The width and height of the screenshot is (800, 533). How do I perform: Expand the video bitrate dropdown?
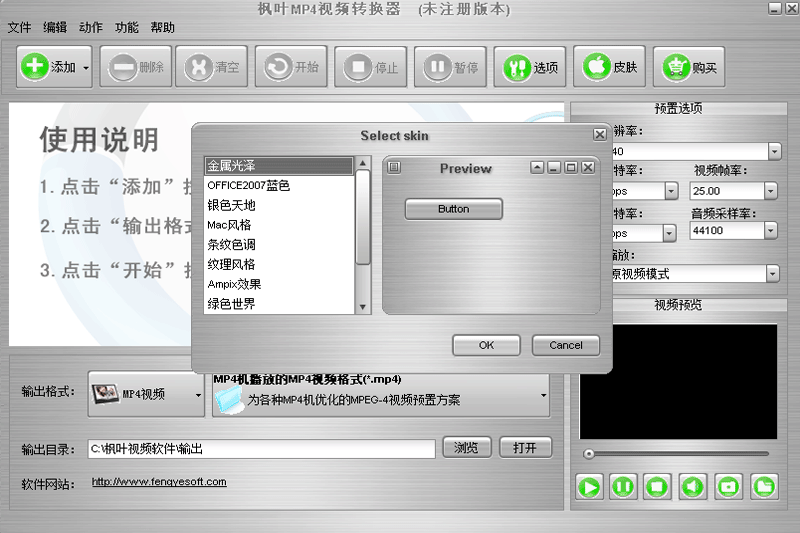(x=671, y=191)
